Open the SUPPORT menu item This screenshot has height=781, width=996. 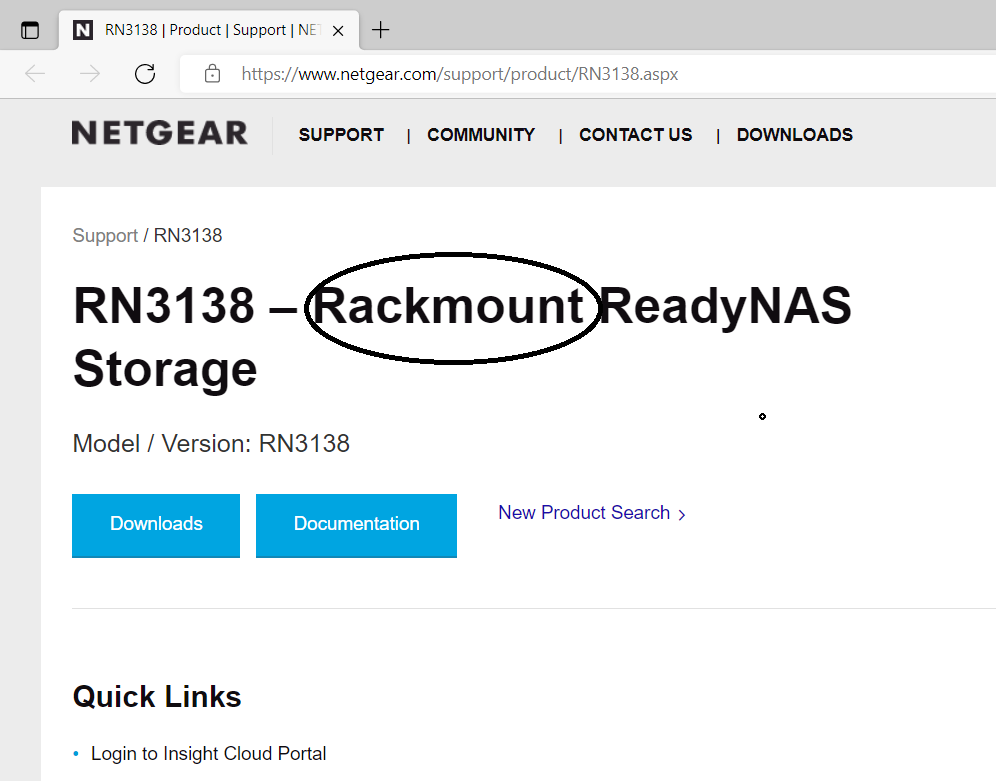341,135
